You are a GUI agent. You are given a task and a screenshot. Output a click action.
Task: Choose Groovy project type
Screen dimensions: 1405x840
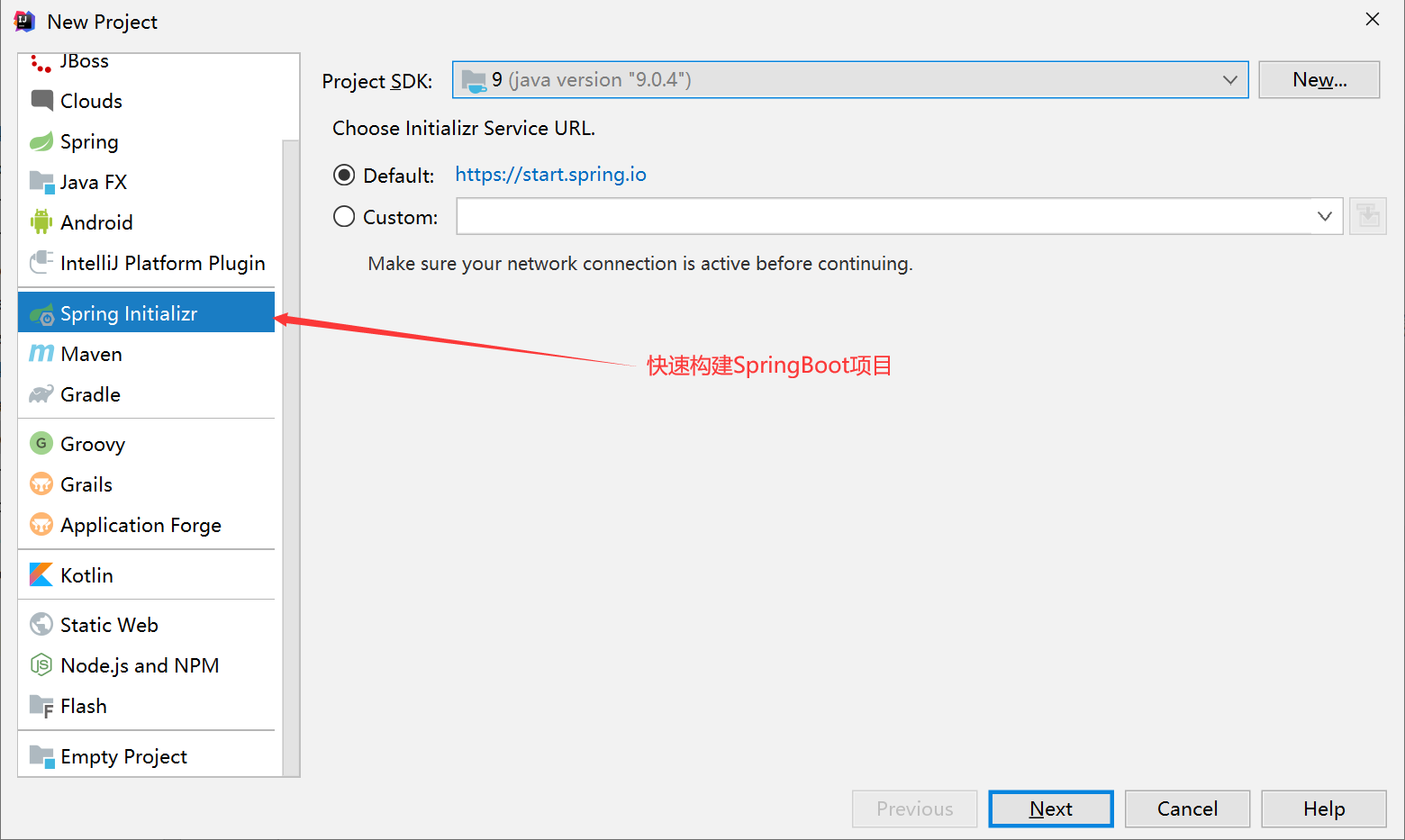click(x=146, y=444)
